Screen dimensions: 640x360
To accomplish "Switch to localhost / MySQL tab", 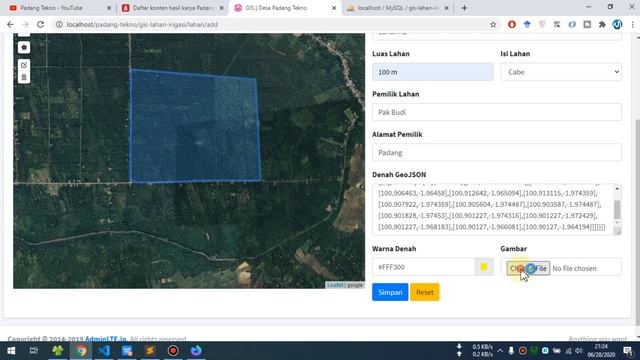I will (398, 8).
